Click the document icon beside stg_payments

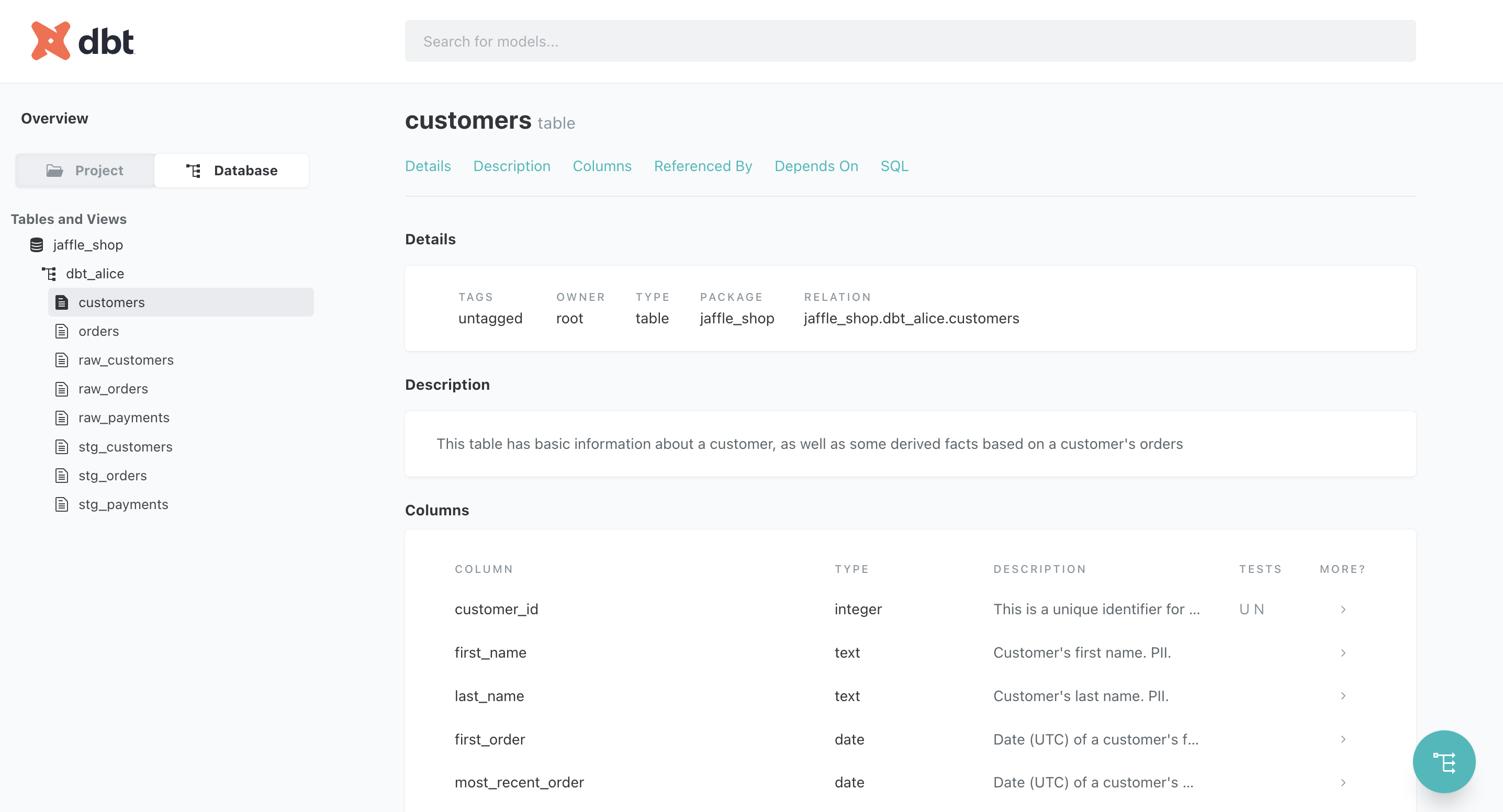click(x=62, y=504)
